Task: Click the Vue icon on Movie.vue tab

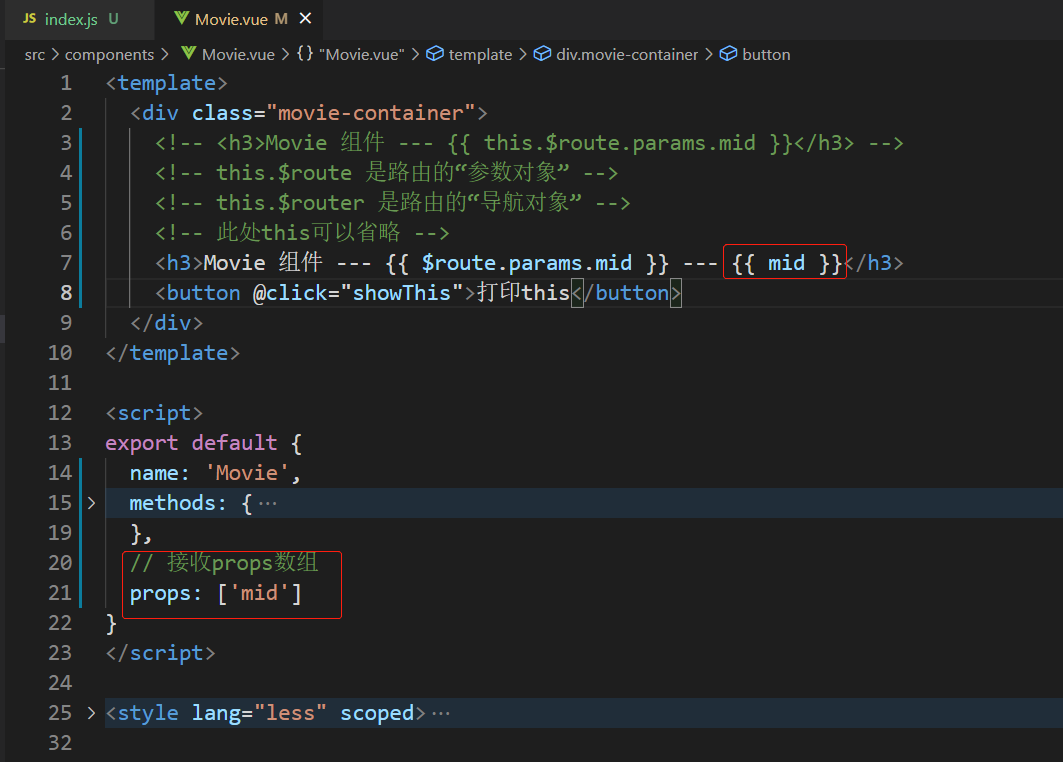Action: tap(181, 18)
